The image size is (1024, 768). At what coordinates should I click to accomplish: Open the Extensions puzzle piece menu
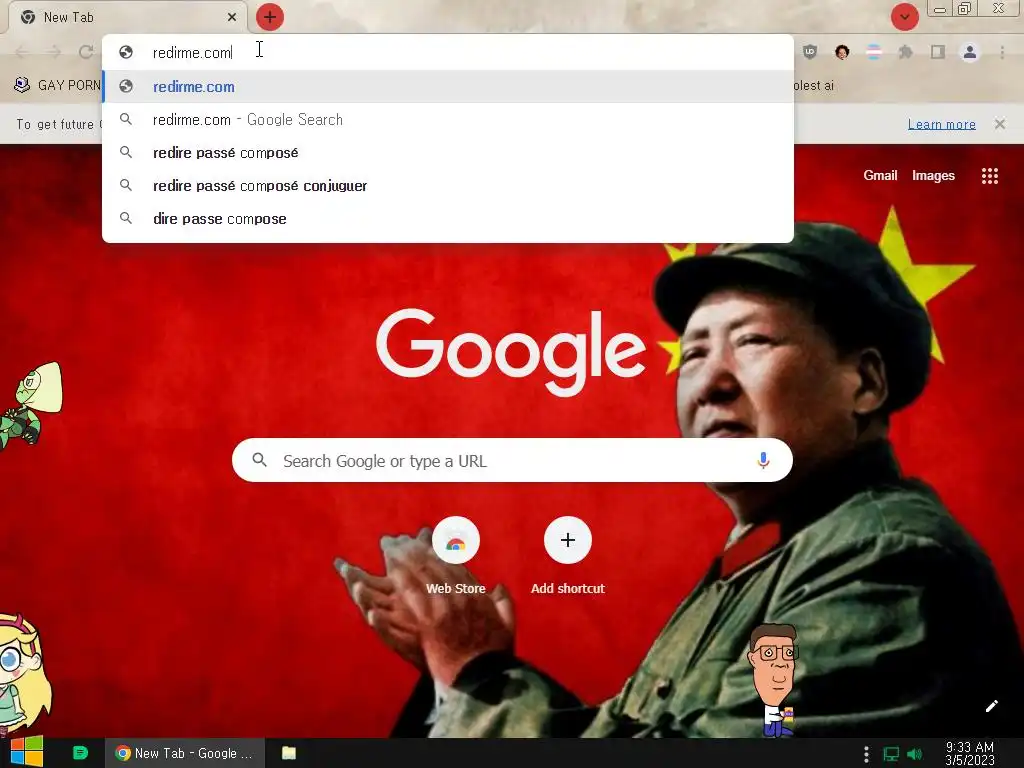coord(905,52)
